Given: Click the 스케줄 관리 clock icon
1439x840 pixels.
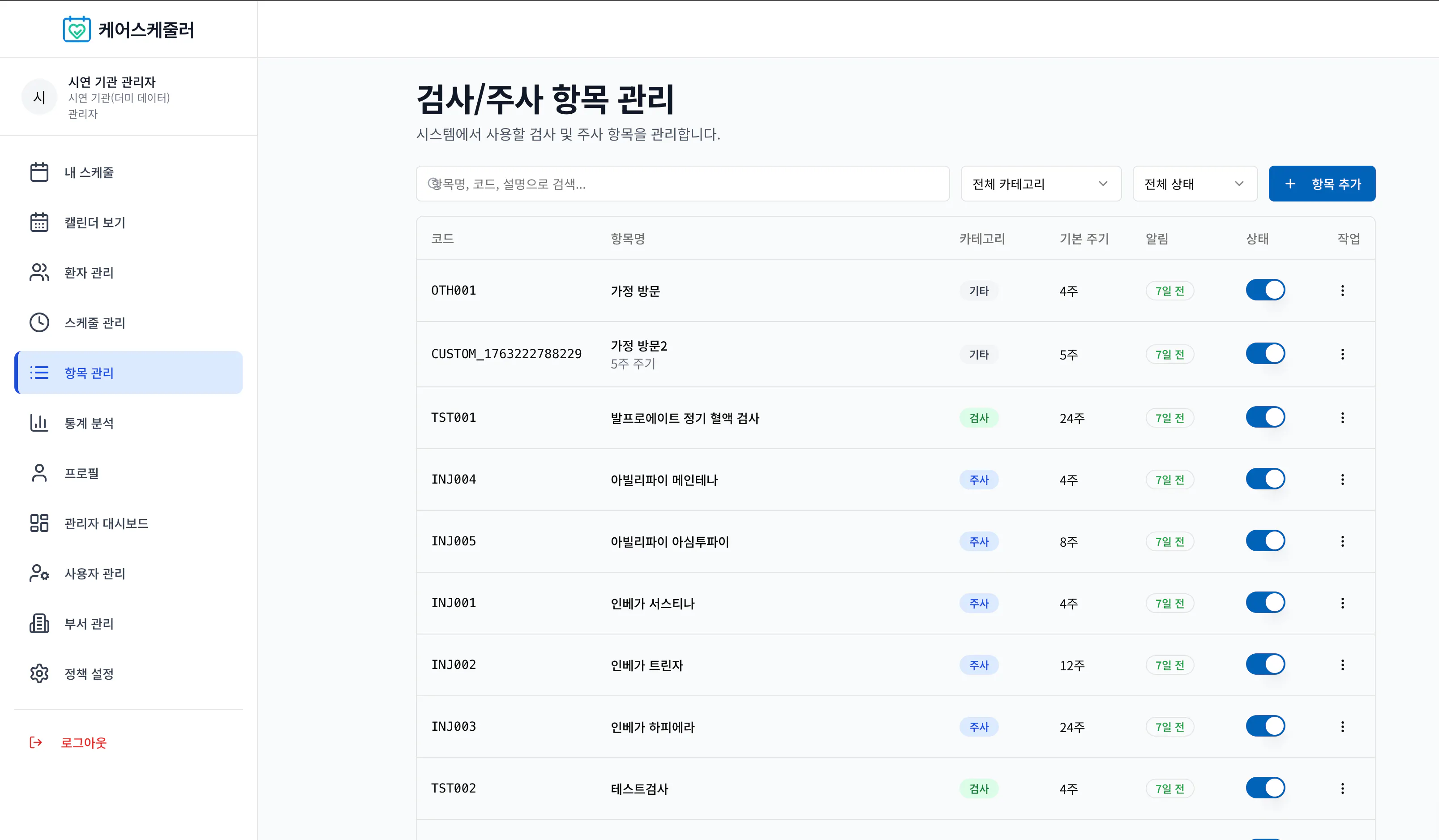Looking at the screenshot, I should click(39, 322).
